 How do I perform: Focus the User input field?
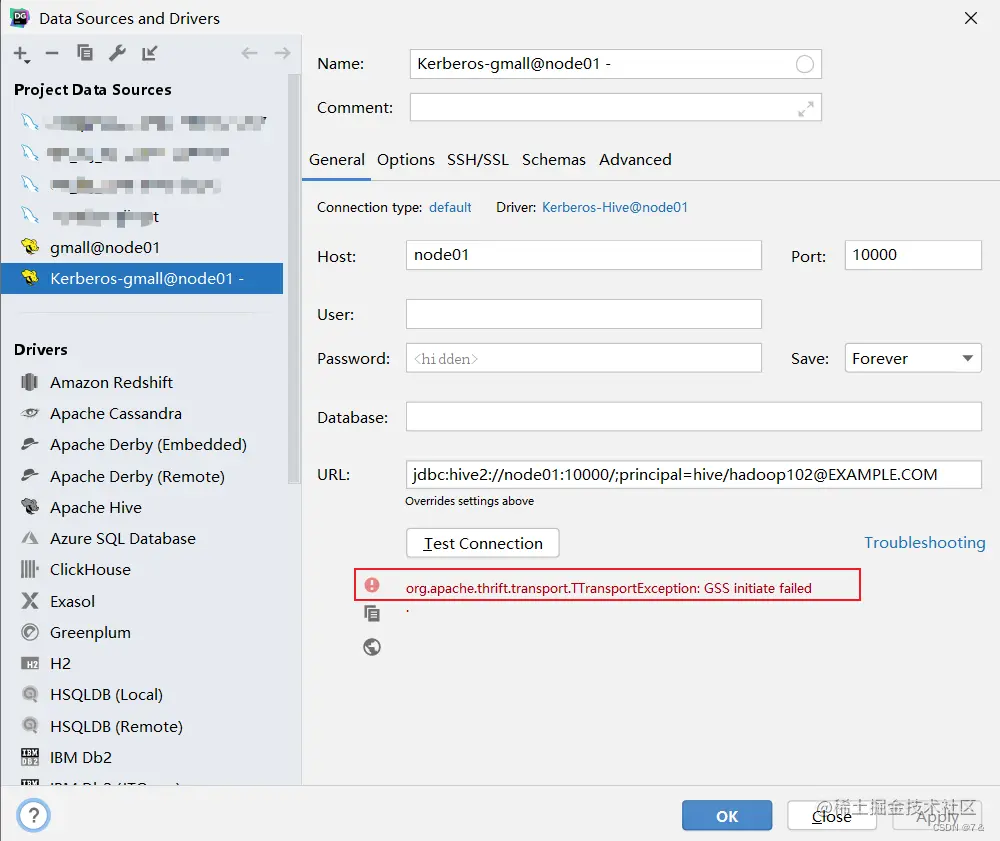[584, 314]
